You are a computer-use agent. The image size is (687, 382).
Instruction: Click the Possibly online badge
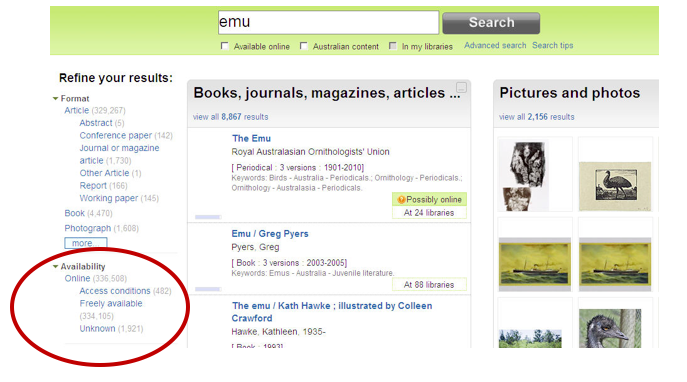click(x=429, y=199)
